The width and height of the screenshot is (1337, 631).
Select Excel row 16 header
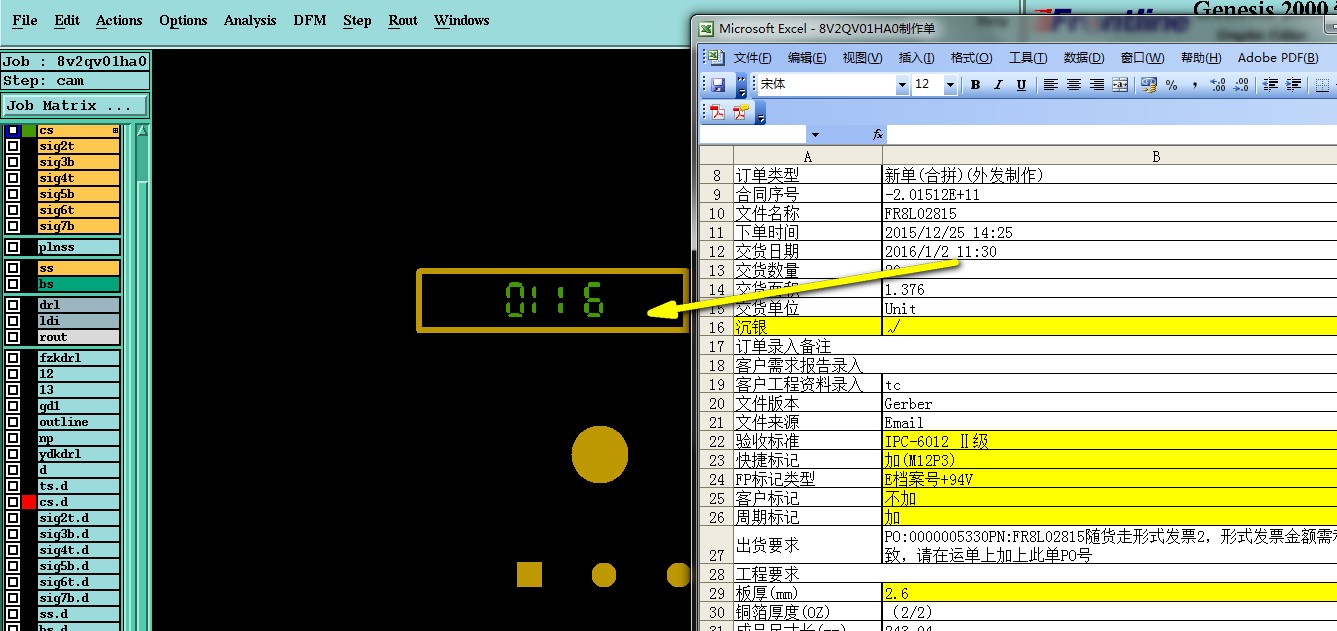tap(716, 327)
